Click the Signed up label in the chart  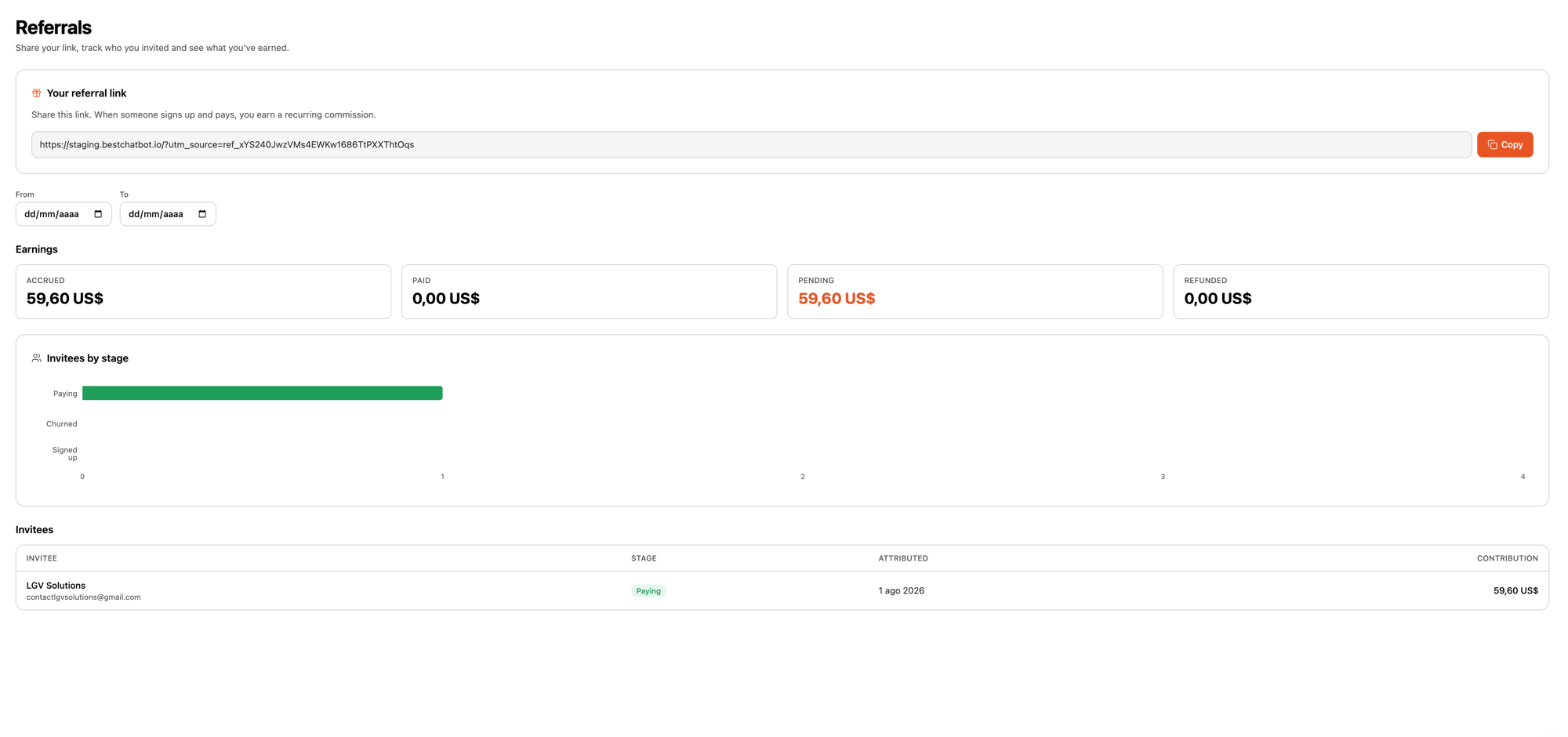[x=65, y=454]
